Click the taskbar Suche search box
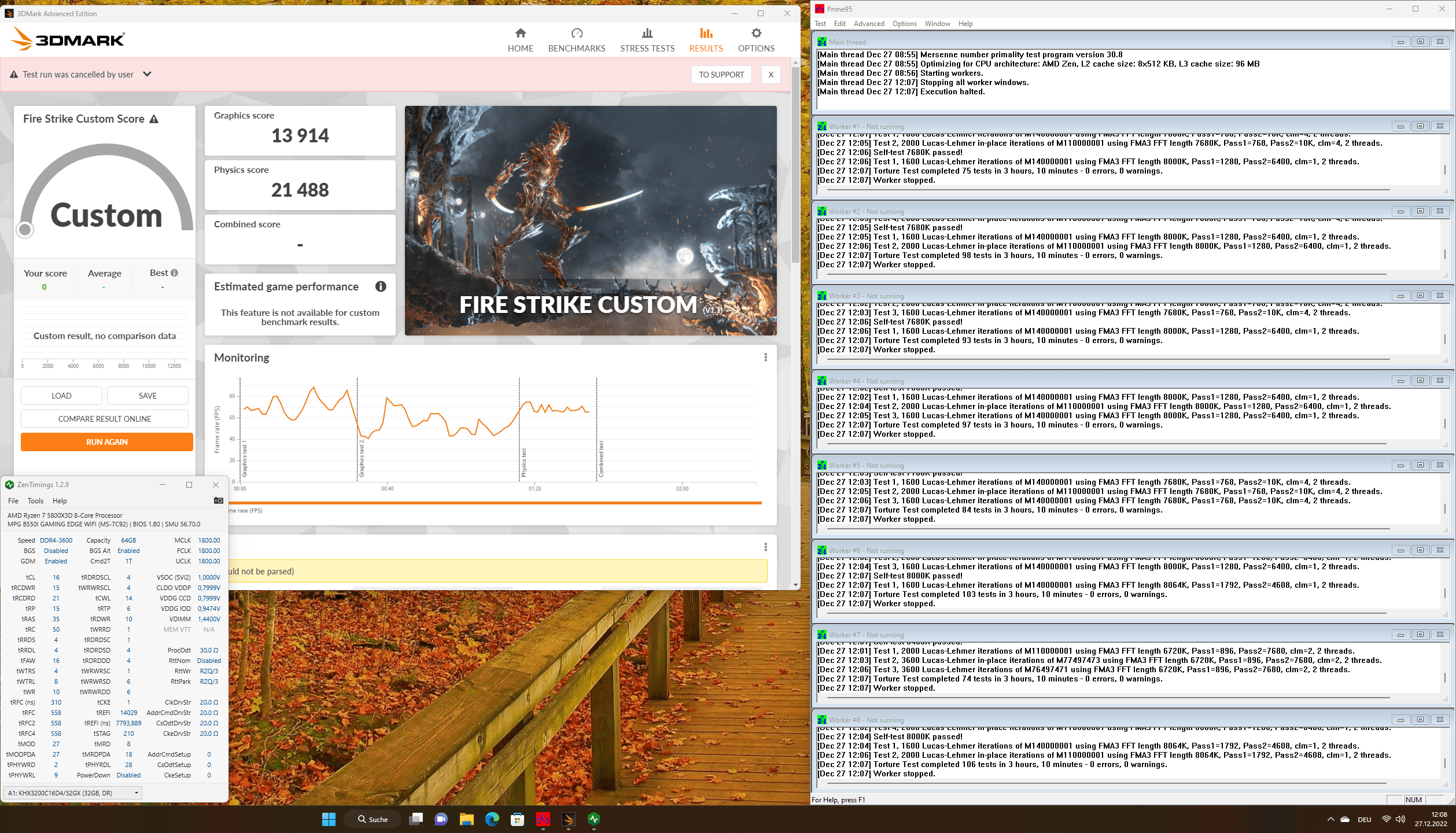Viewport: 1456px width, 833px height. [x=372, y=819]
